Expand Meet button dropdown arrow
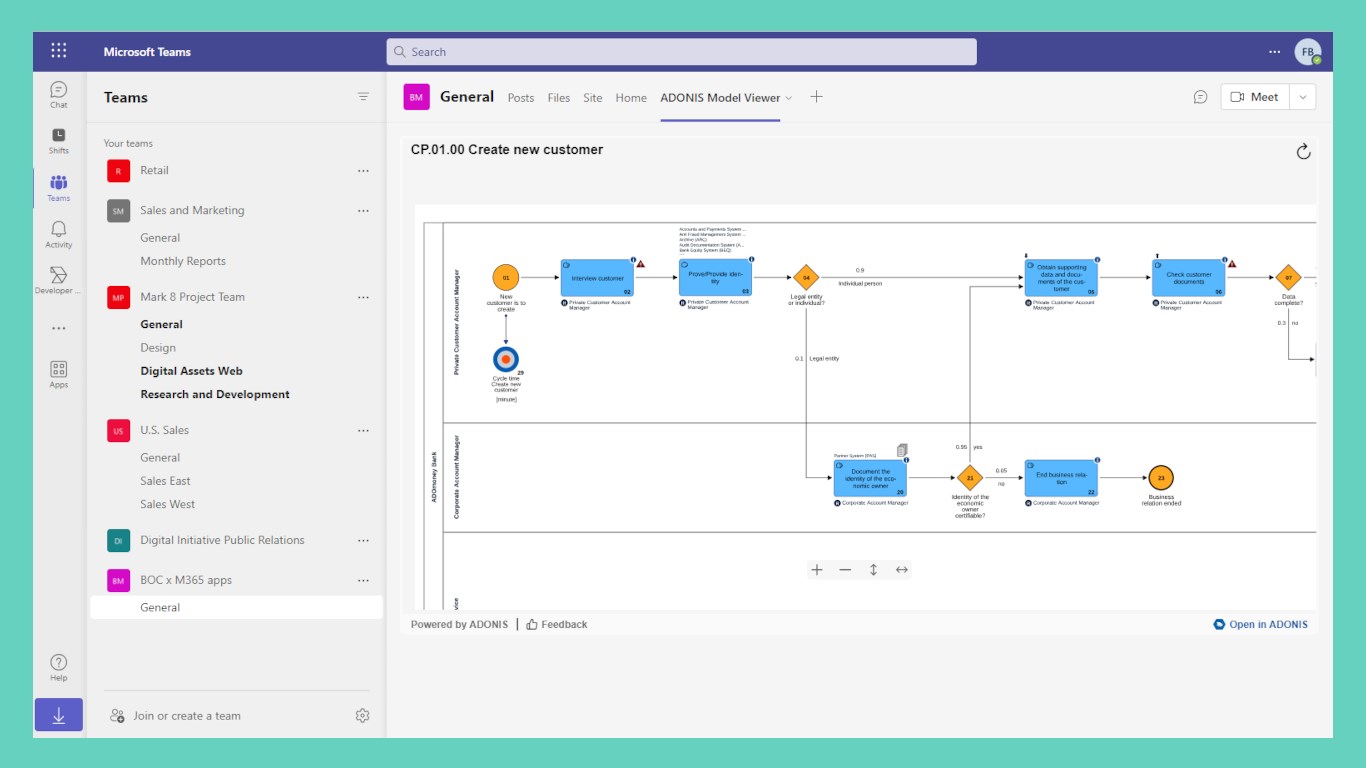The width and height of the screenshot is (1366, 768). 1303,97
